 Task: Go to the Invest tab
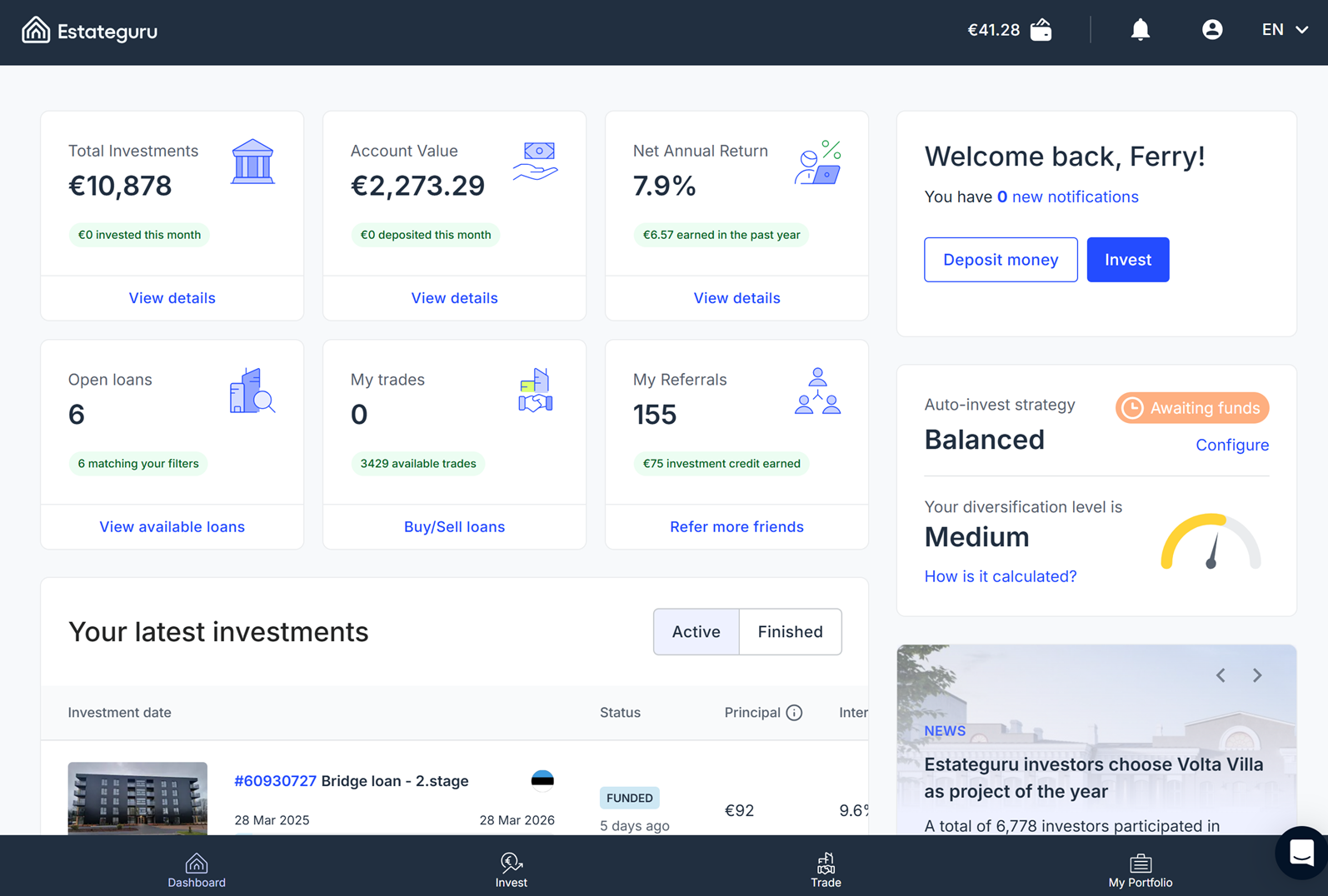(x=511, y=869)
